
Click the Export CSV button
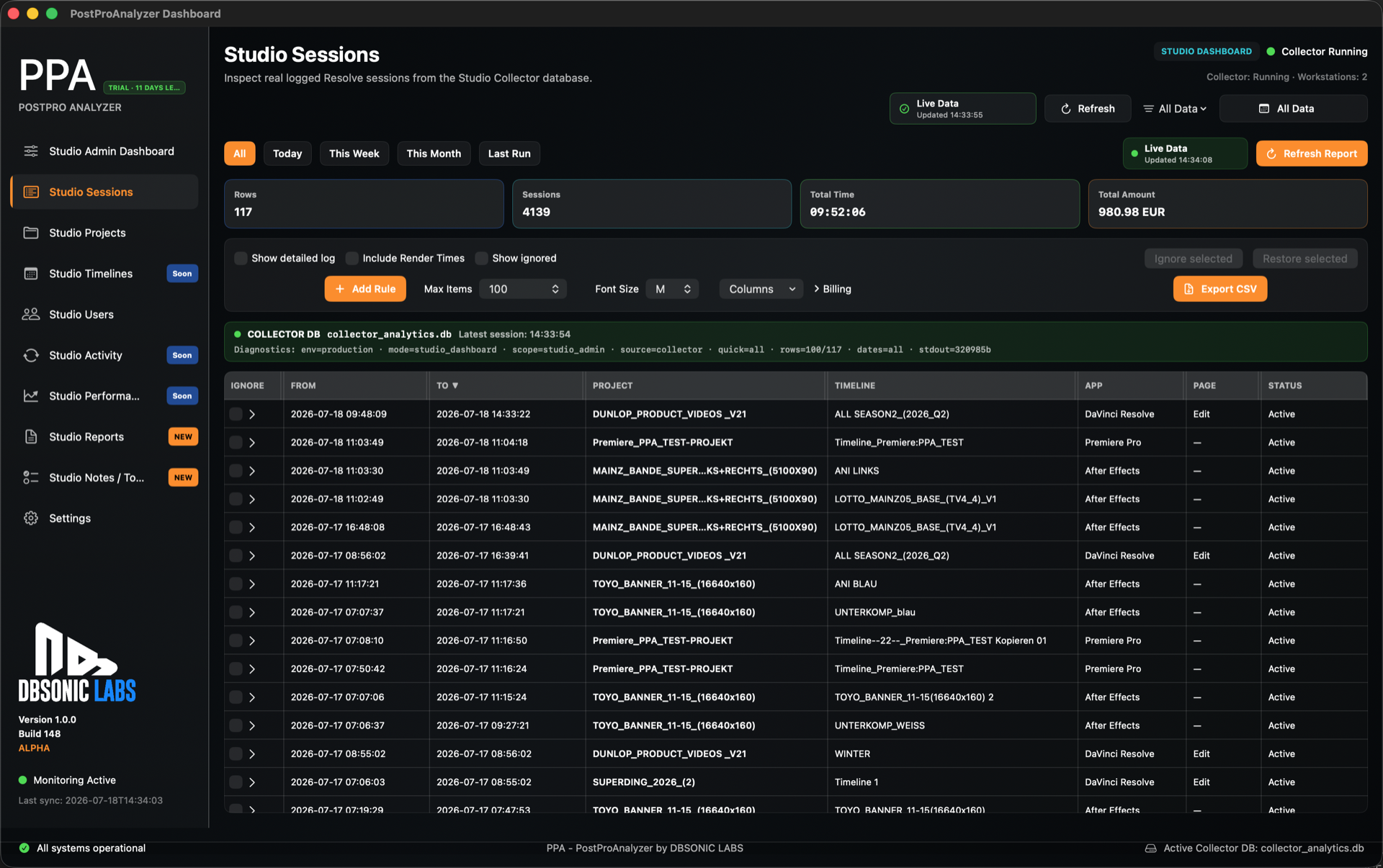click(x=1220, y=289)
